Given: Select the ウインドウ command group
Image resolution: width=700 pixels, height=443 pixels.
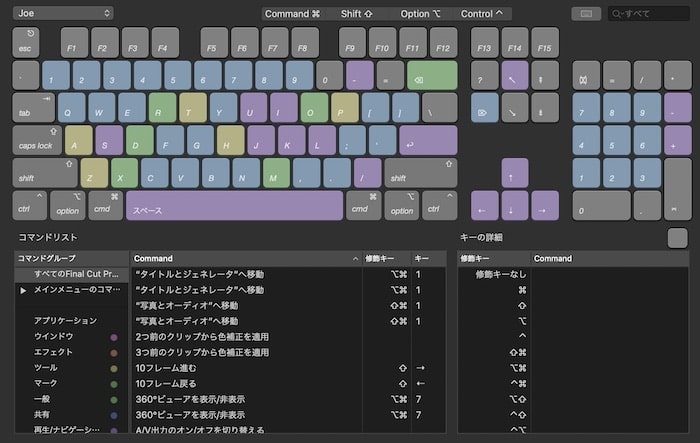Looking at the screenshot, I should 72,336.
